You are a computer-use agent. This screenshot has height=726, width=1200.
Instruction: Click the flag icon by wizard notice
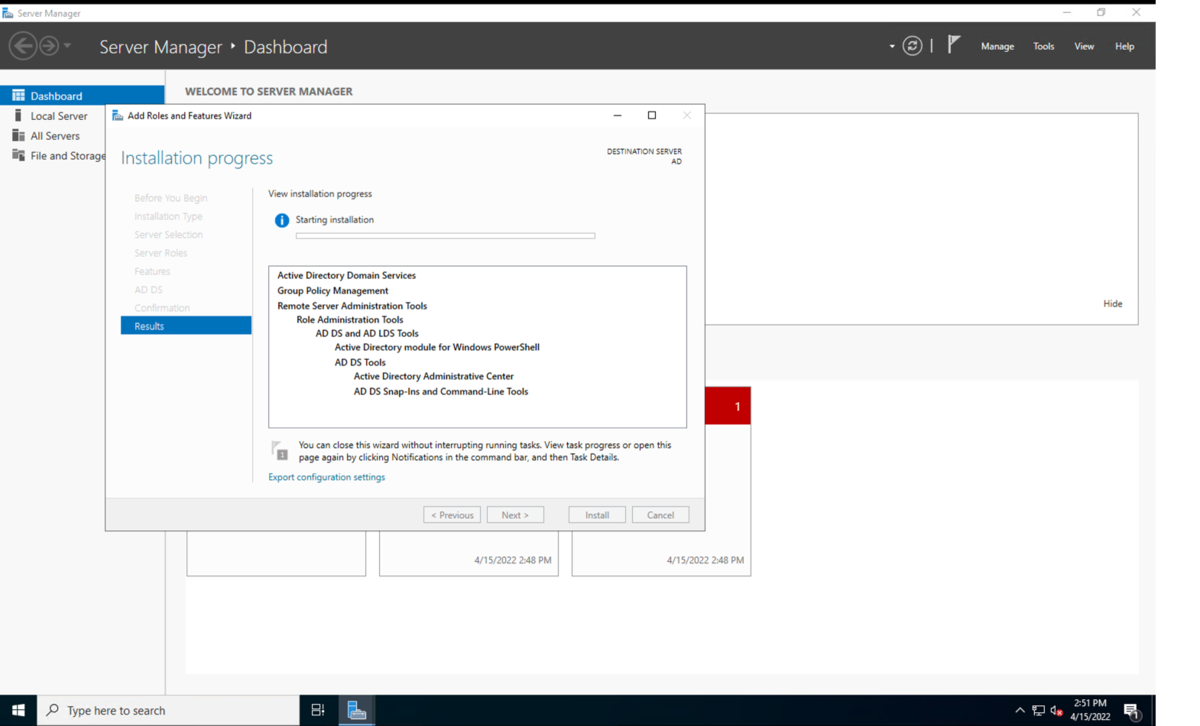(x=279, y=451)
